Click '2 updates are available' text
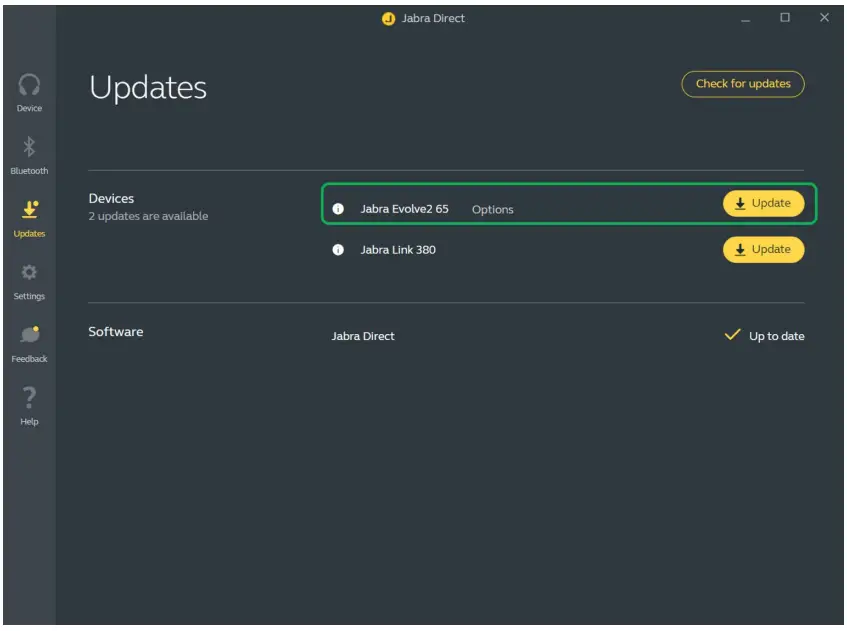Viewport: 847px width, 631px height. pyautogui.click(x=149, y=216)
